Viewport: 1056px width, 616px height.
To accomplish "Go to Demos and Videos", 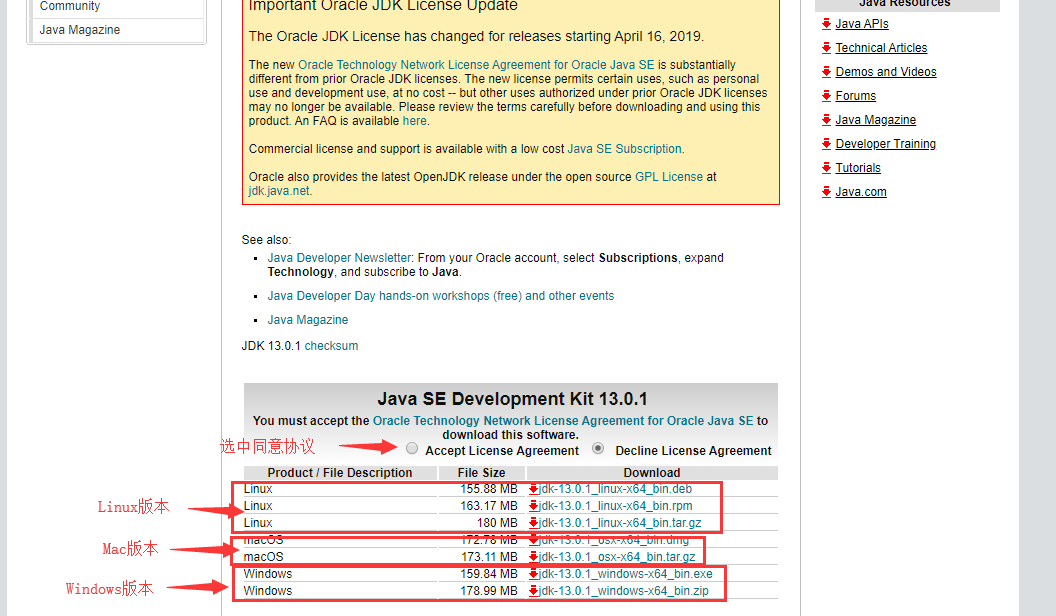I will 886,72.
